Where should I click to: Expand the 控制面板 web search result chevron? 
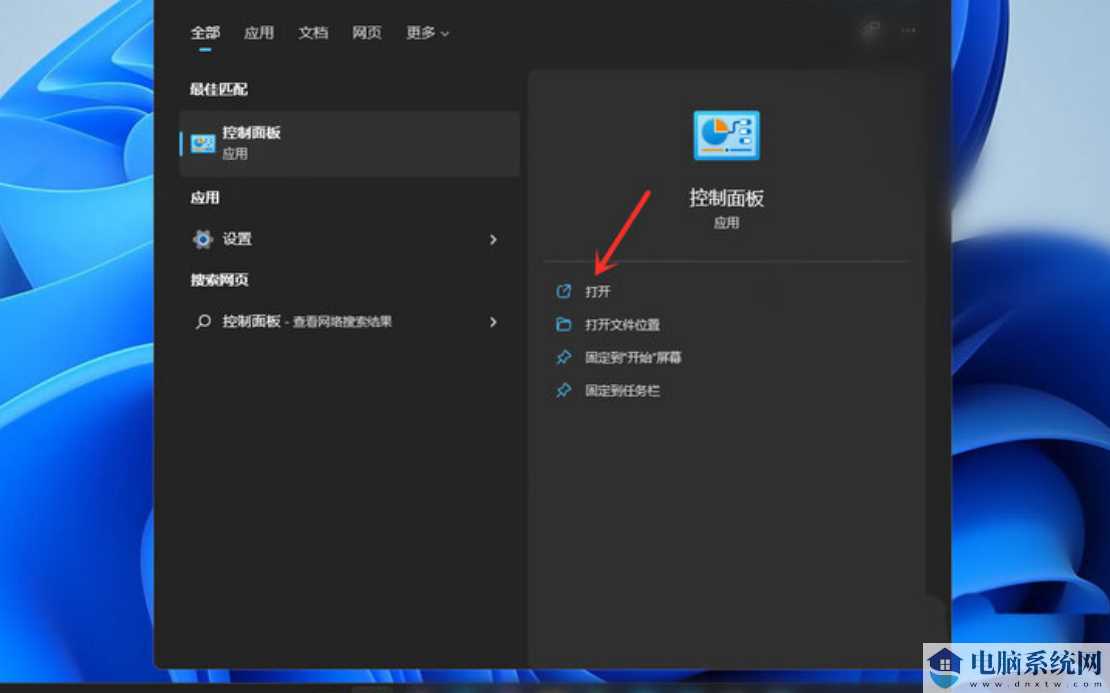pos(492,322)
